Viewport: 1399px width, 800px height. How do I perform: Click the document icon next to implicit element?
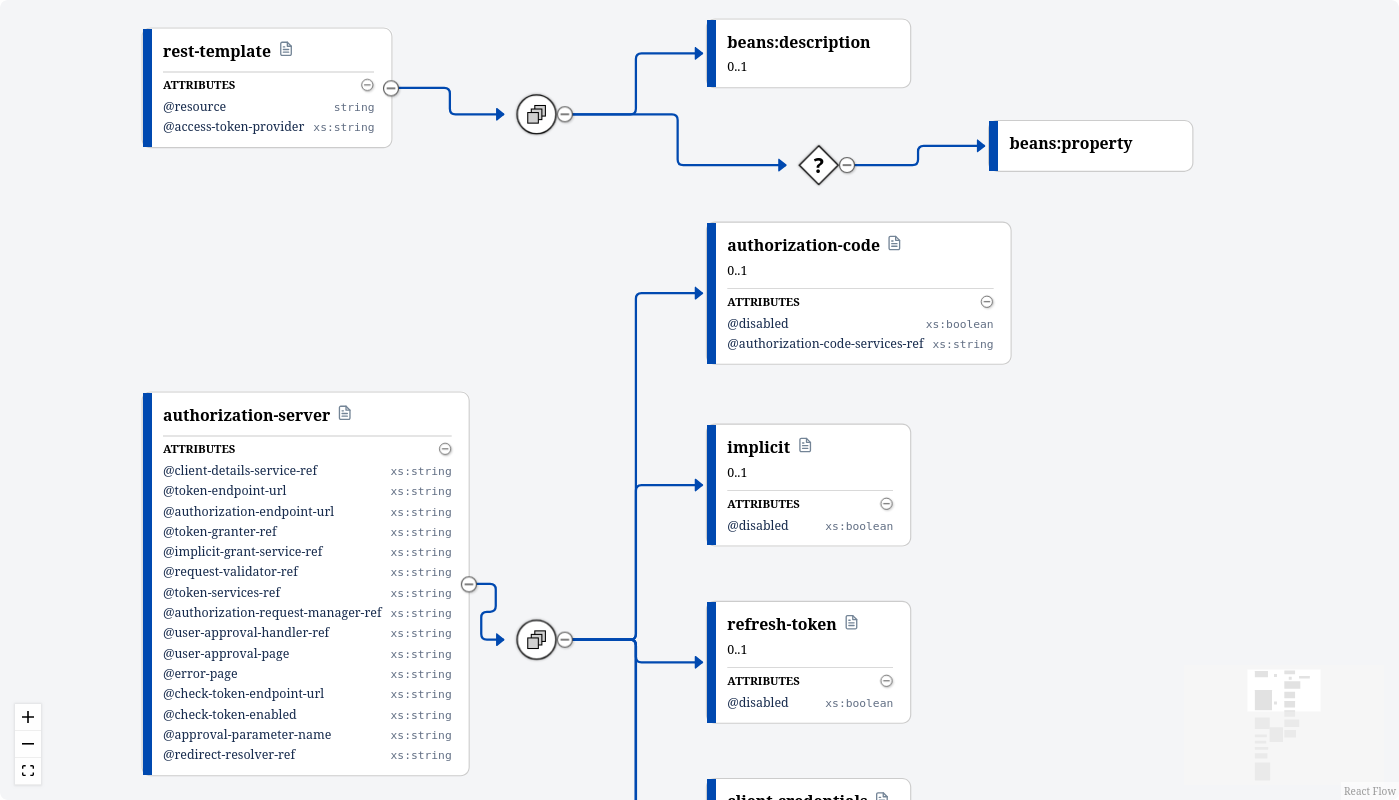pyautogui.click(x=805, y=445)
